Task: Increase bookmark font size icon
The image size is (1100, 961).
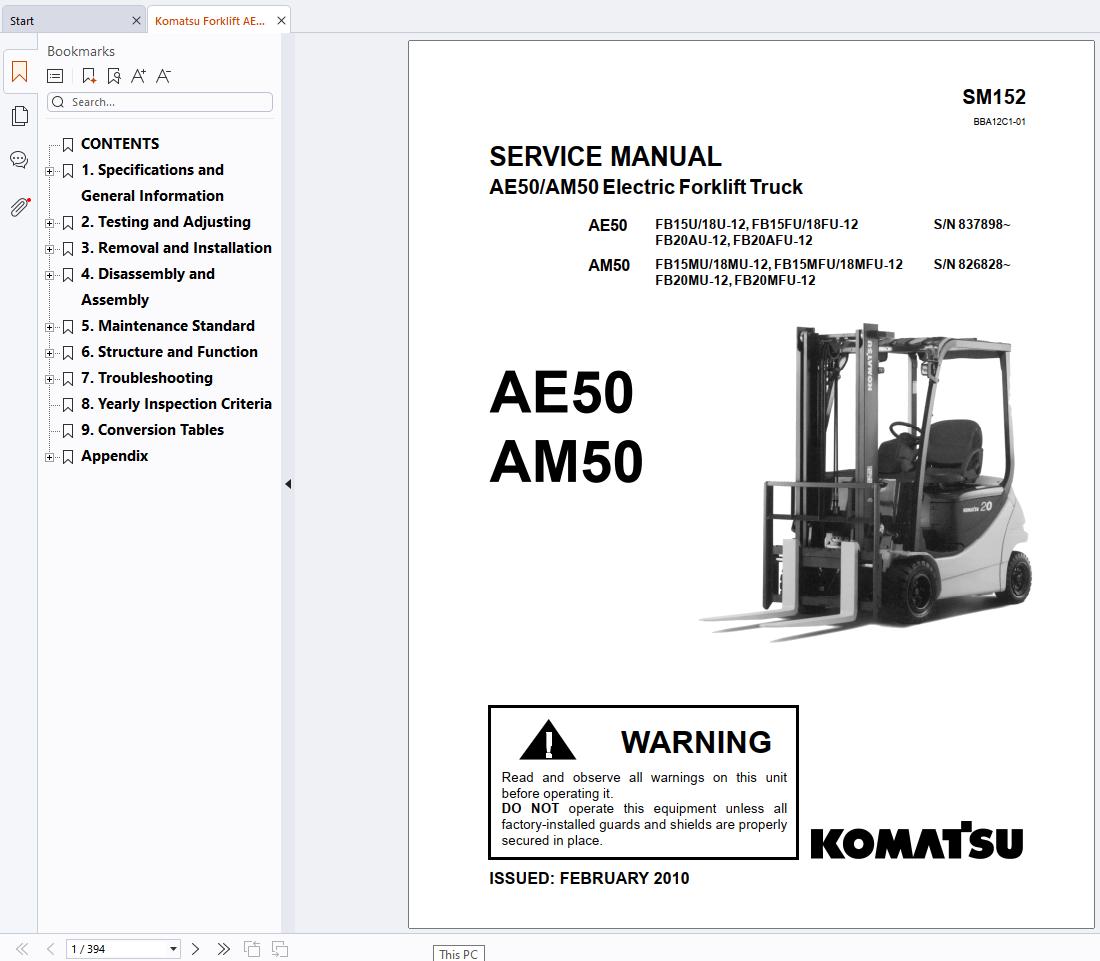Action: (x=138, y=76)
